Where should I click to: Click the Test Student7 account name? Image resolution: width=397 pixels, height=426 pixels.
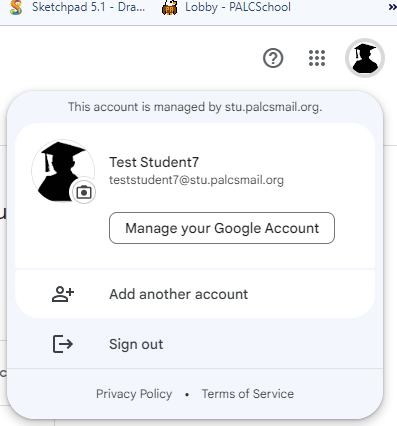(x=154, y=162)
